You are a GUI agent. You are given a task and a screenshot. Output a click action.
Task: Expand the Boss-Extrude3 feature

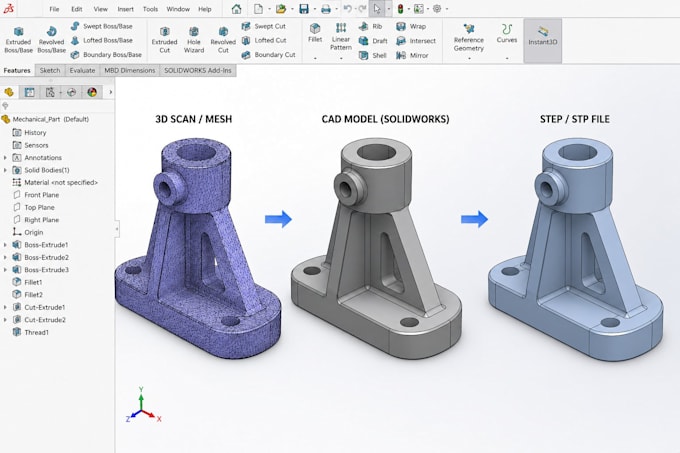5,270
